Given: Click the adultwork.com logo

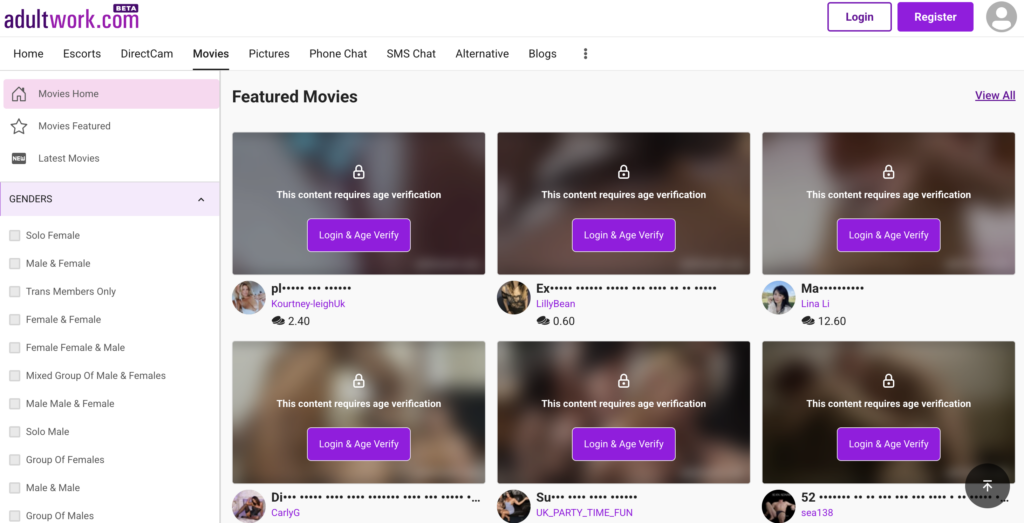Looking at the screenshot, I should click(71, 18).
